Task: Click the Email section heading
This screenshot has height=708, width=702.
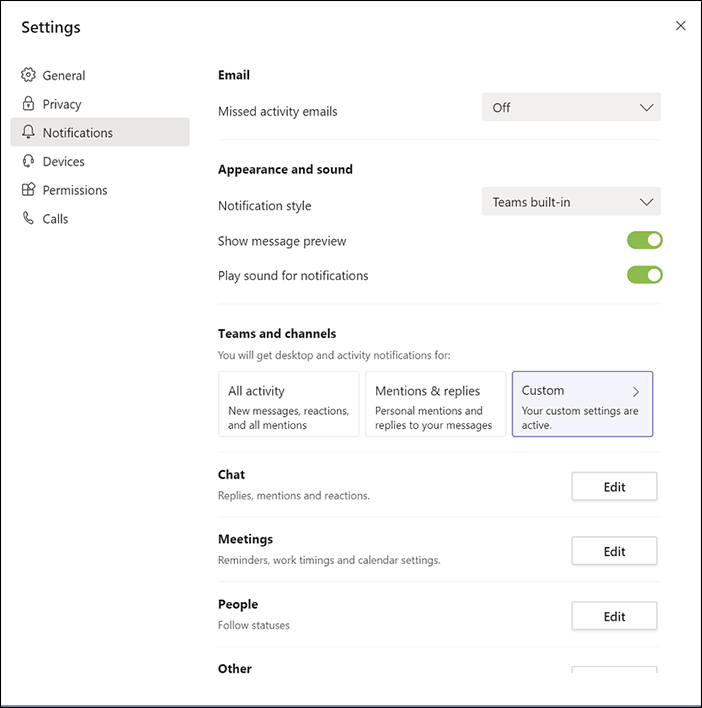Action: tap(234, 75)
